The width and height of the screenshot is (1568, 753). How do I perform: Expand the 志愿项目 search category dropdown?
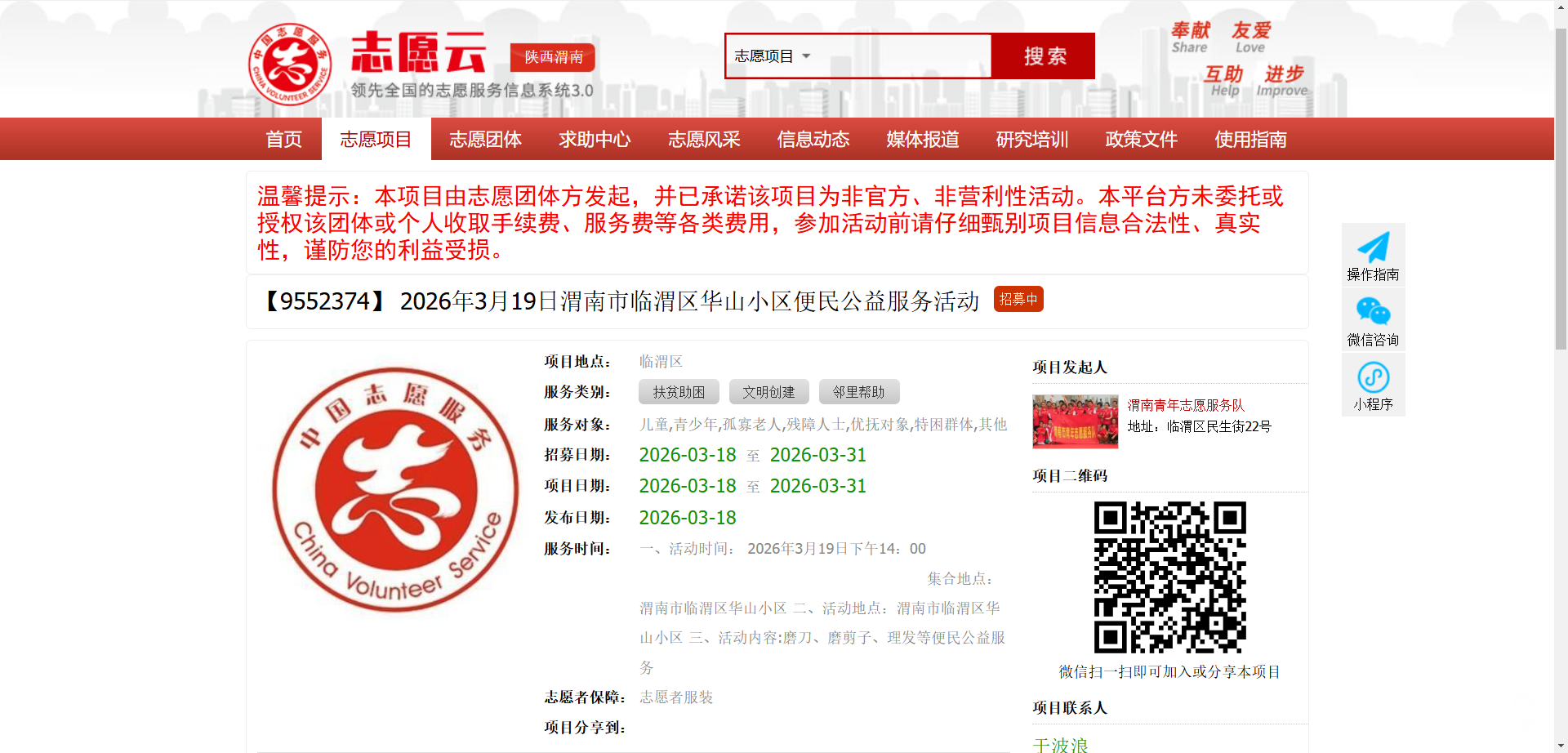pyautogui.click(x=772, y=56)
